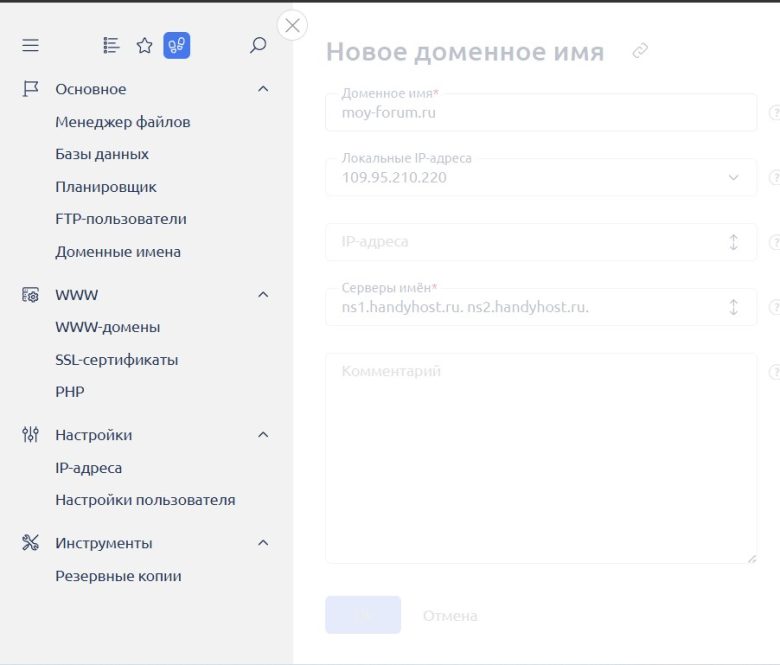Select the highlighted footsteps history icon

coord(177,45)
